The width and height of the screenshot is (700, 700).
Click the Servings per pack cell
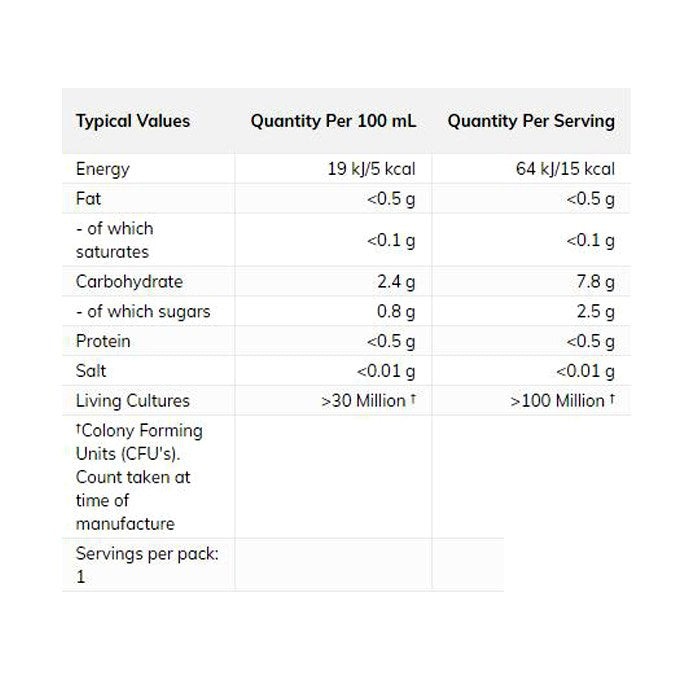tap(146, 565)
